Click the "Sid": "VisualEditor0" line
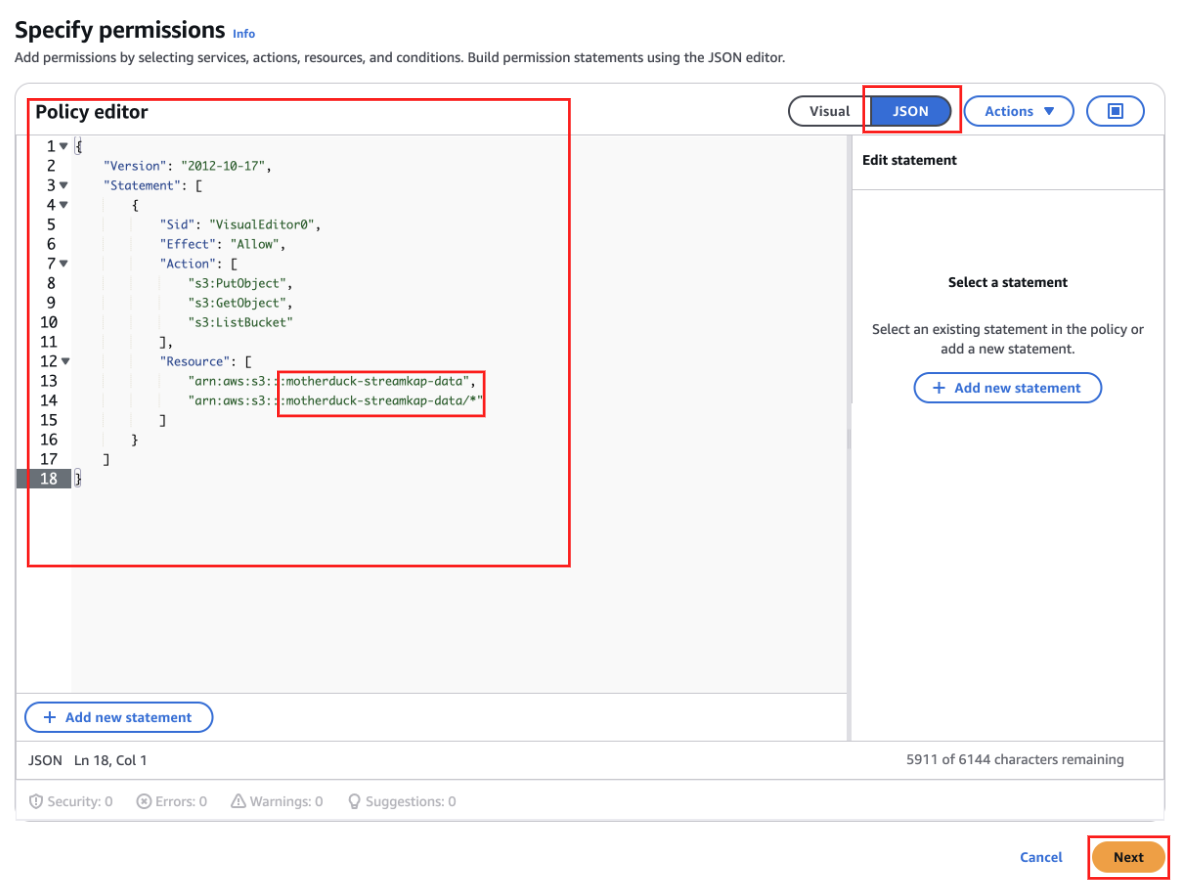 coord(240,224)
